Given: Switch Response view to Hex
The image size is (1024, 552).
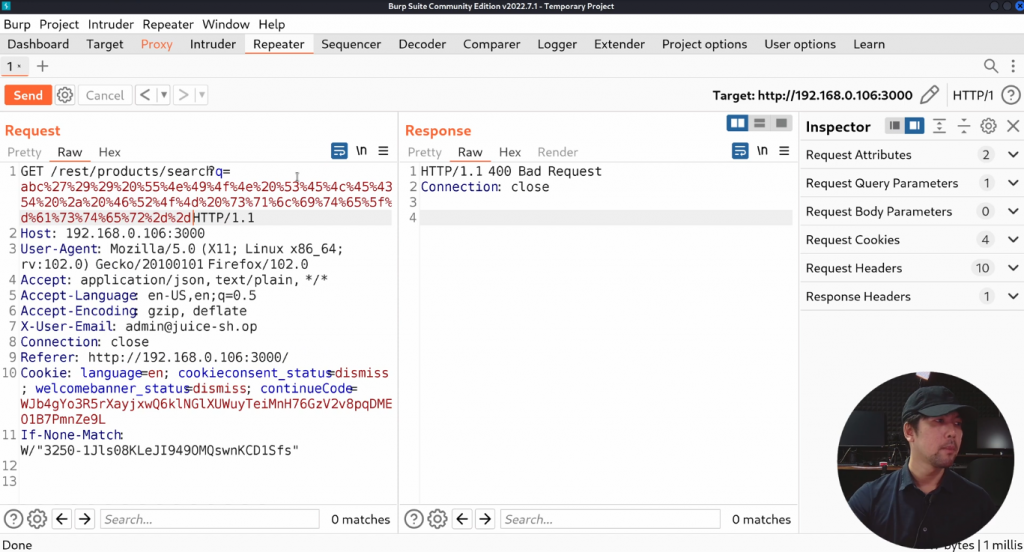Looking at the screenshot, I should tap(510, 152).
